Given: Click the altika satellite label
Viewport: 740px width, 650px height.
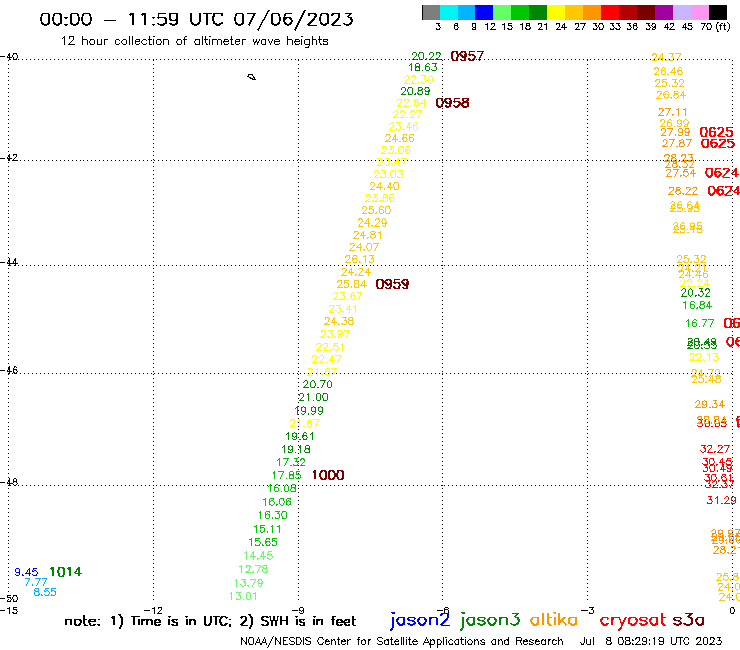Looking at the screenshot, I should tap(554, 620).
